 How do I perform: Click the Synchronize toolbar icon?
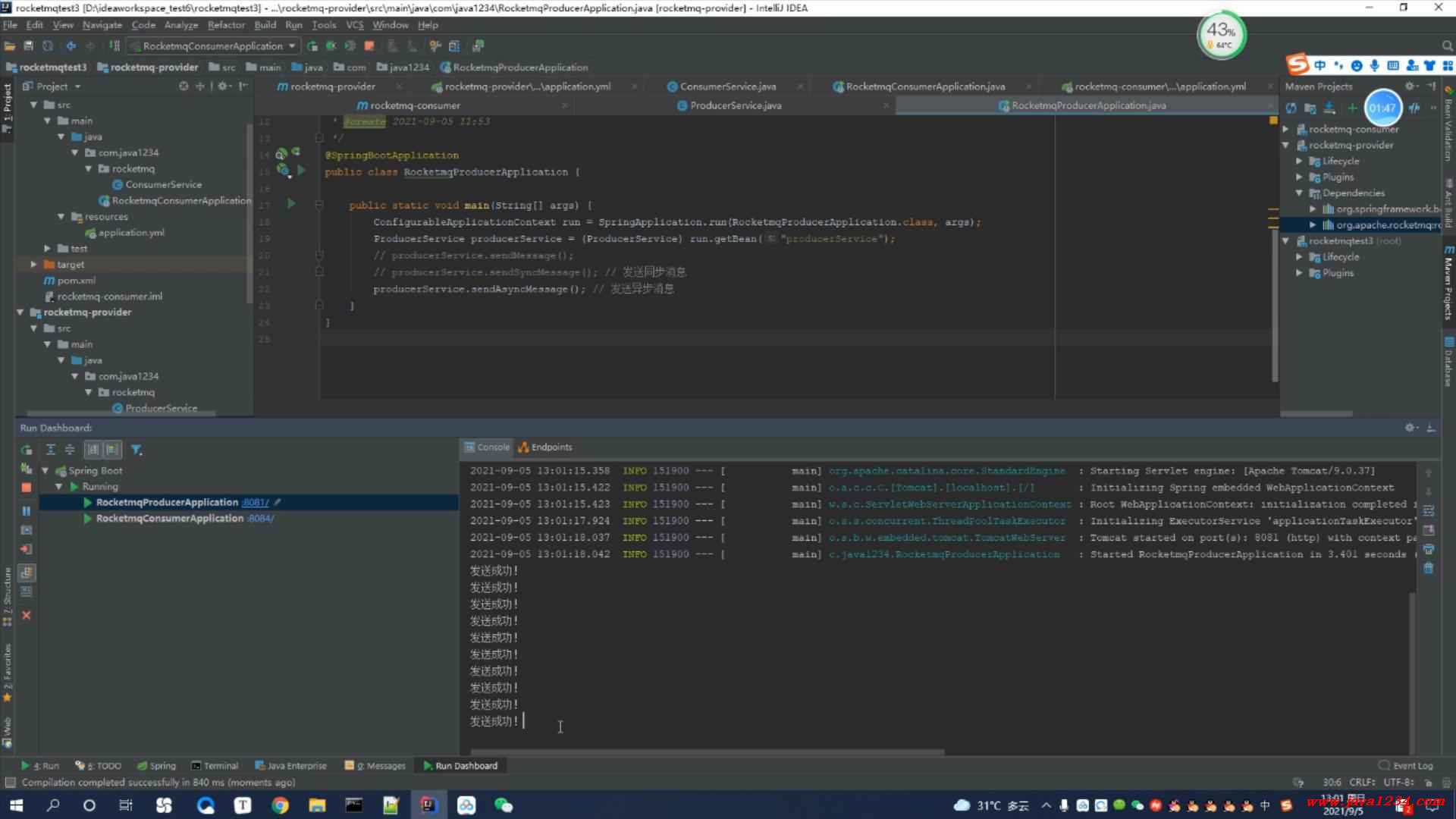[48, 46]
